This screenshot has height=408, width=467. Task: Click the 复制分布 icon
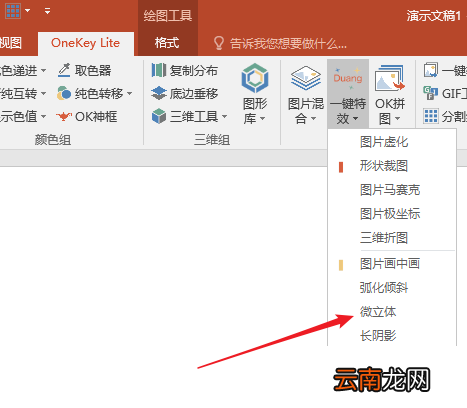(159, 70)
